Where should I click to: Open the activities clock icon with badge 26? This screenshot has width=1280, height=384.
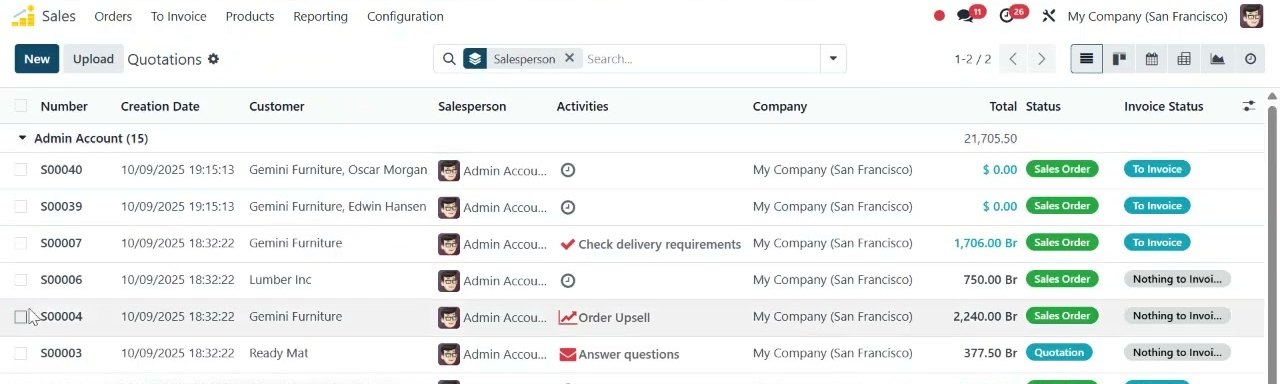pyautogui.click(x=1007, y=16)
